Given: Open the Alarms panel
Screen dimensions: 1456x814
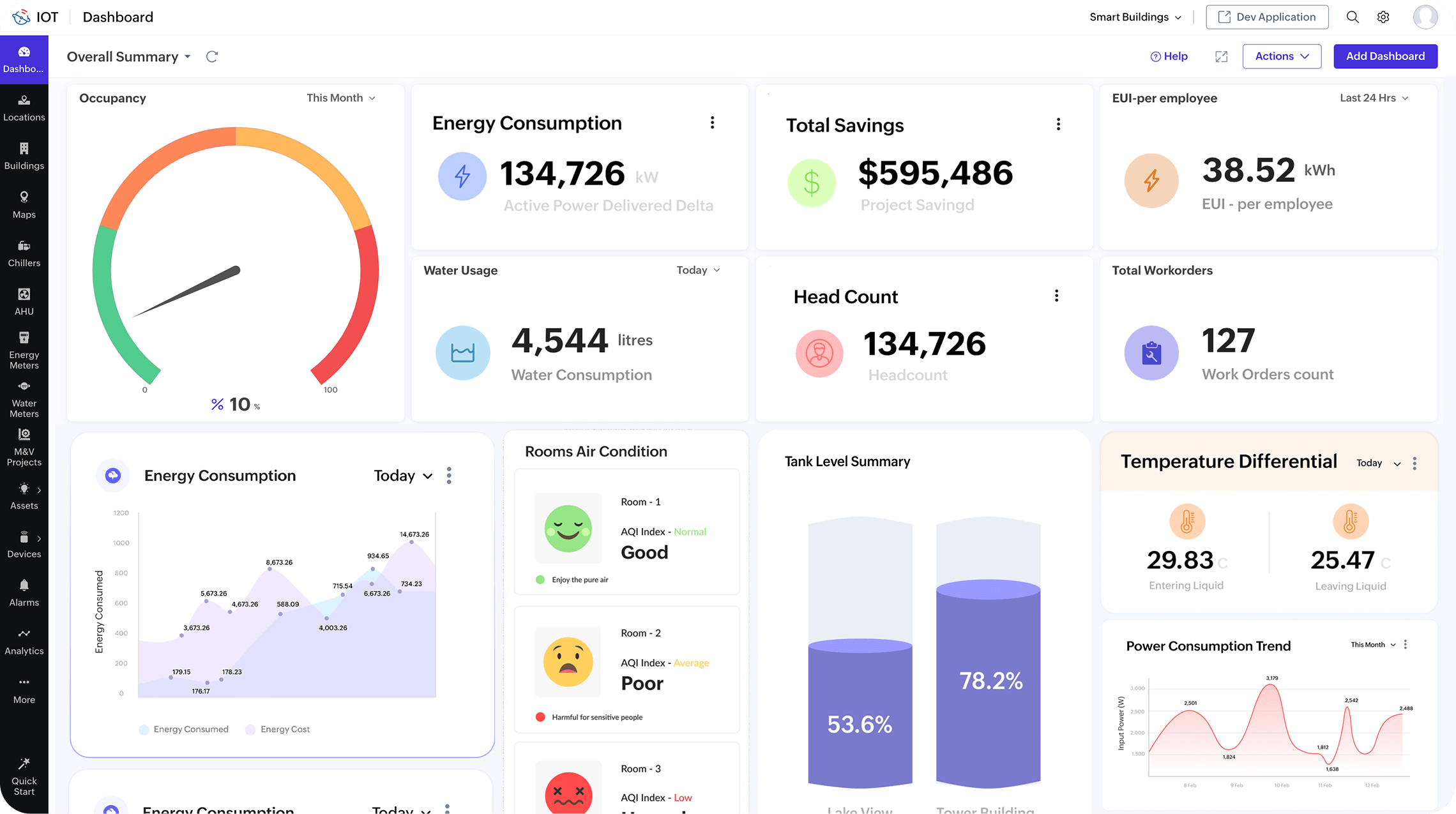Looking at the screenshot, I should coord(24,592).
